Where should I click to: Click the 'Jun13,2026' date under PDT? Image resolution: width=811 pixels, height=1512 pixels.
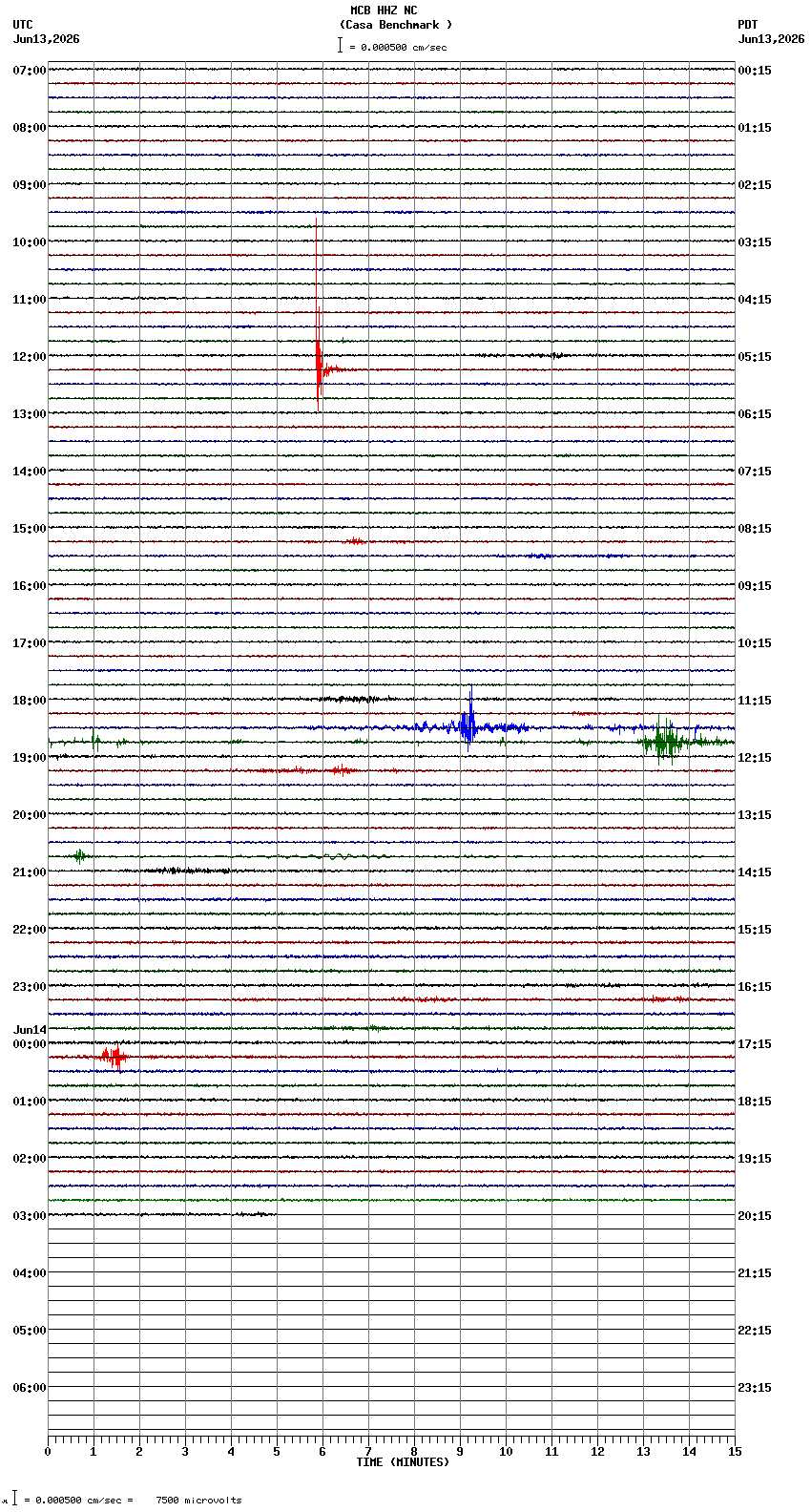pyautogui.click(x=771, y=39)
